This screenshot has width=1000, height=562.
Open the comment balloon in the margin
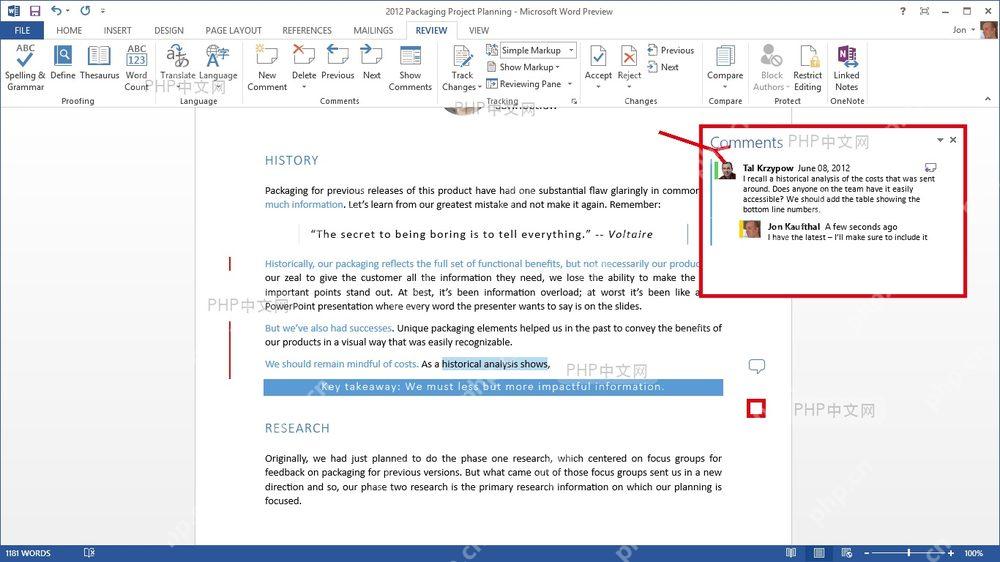tap(756, 366)
